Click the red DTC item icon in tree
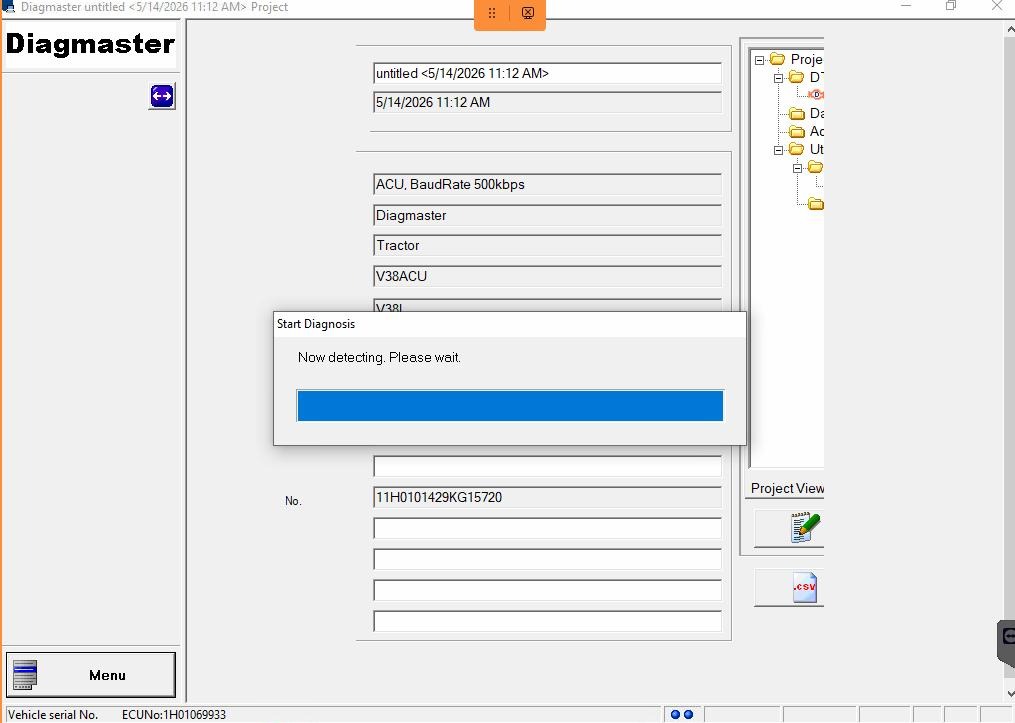 [x=816, y=95]
